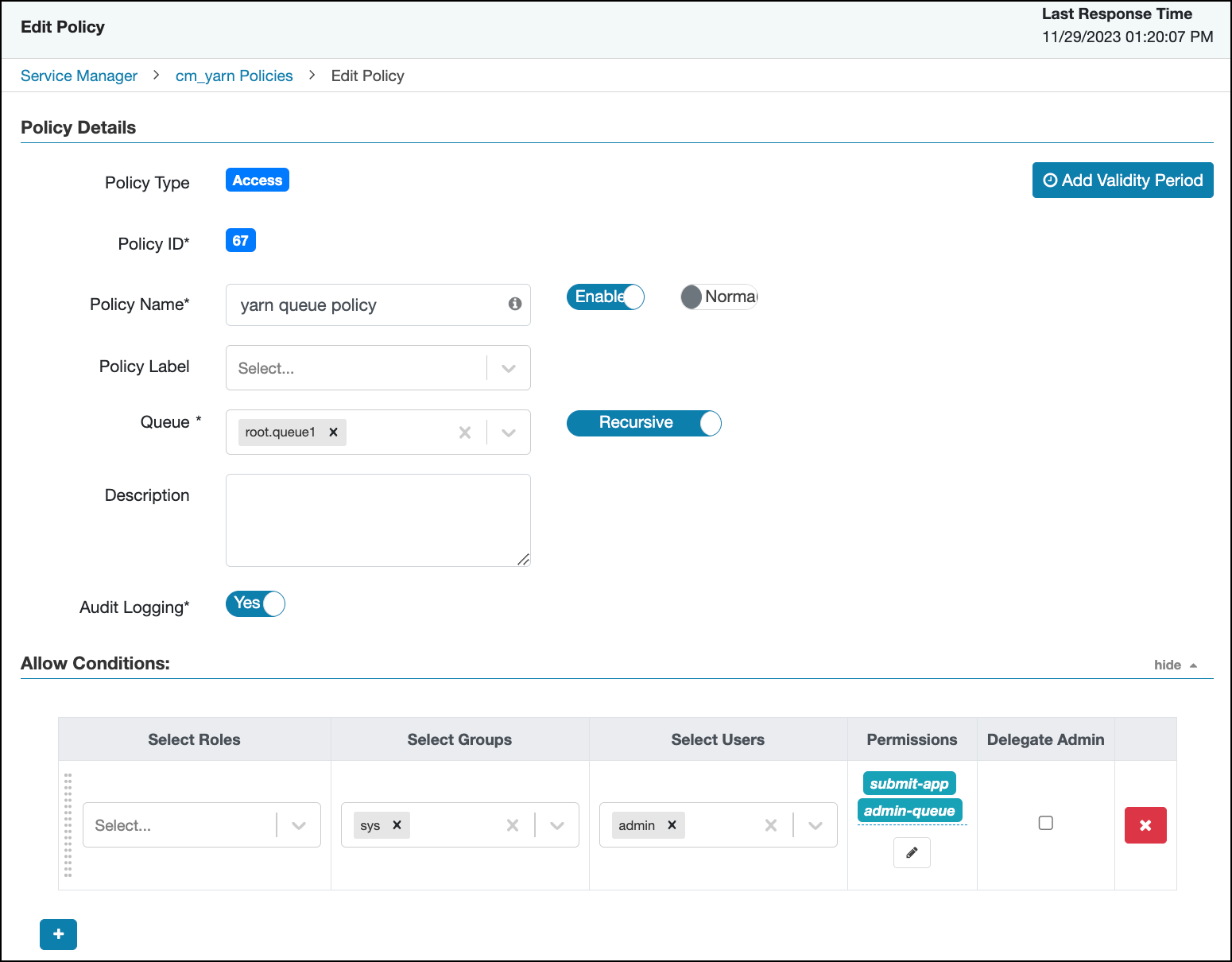Image resolution: width=1232 pixels, height=962 pixels.
Task: Navigate to cm_yarn Policies breadcrumb
Action: pyautogui.click(x=234, y=76)
